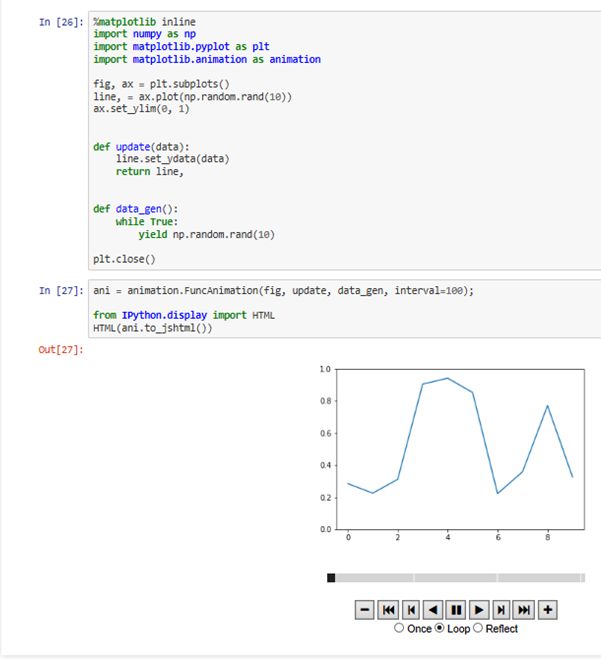Screen dimensions: 601x659
Task: Click the line 'def update(data):'
Action: (x=141, y=147)
